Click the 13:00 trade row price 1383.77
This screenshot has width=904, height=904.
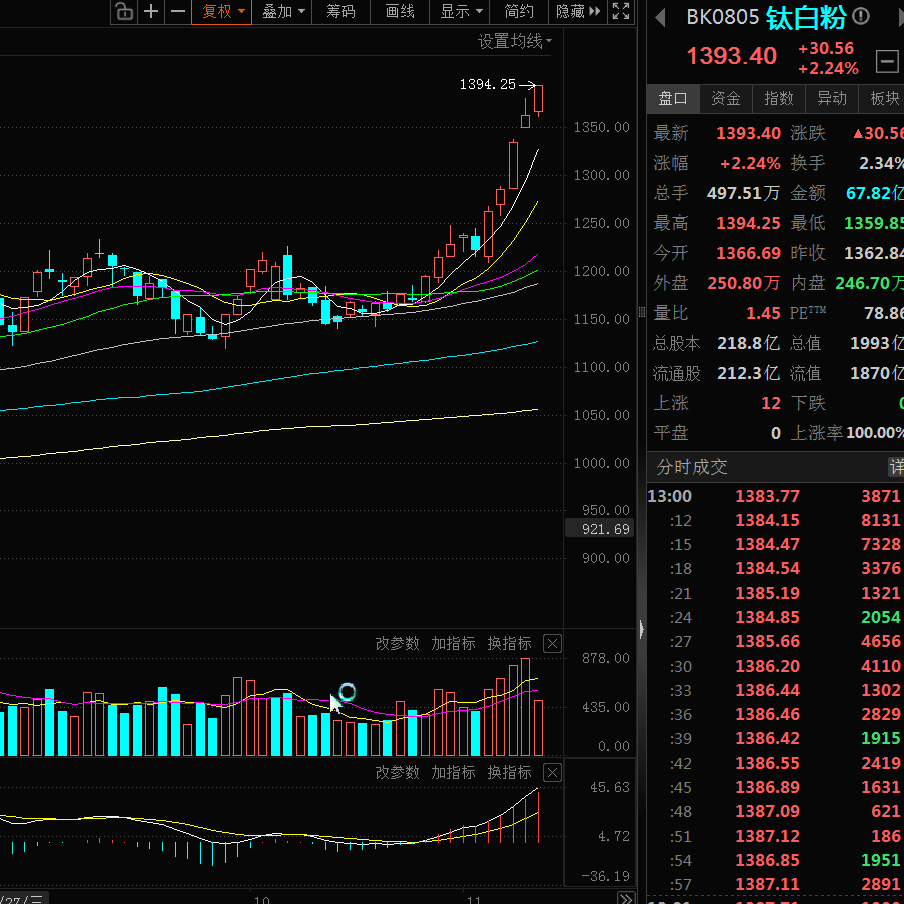(x=767, y=496)
